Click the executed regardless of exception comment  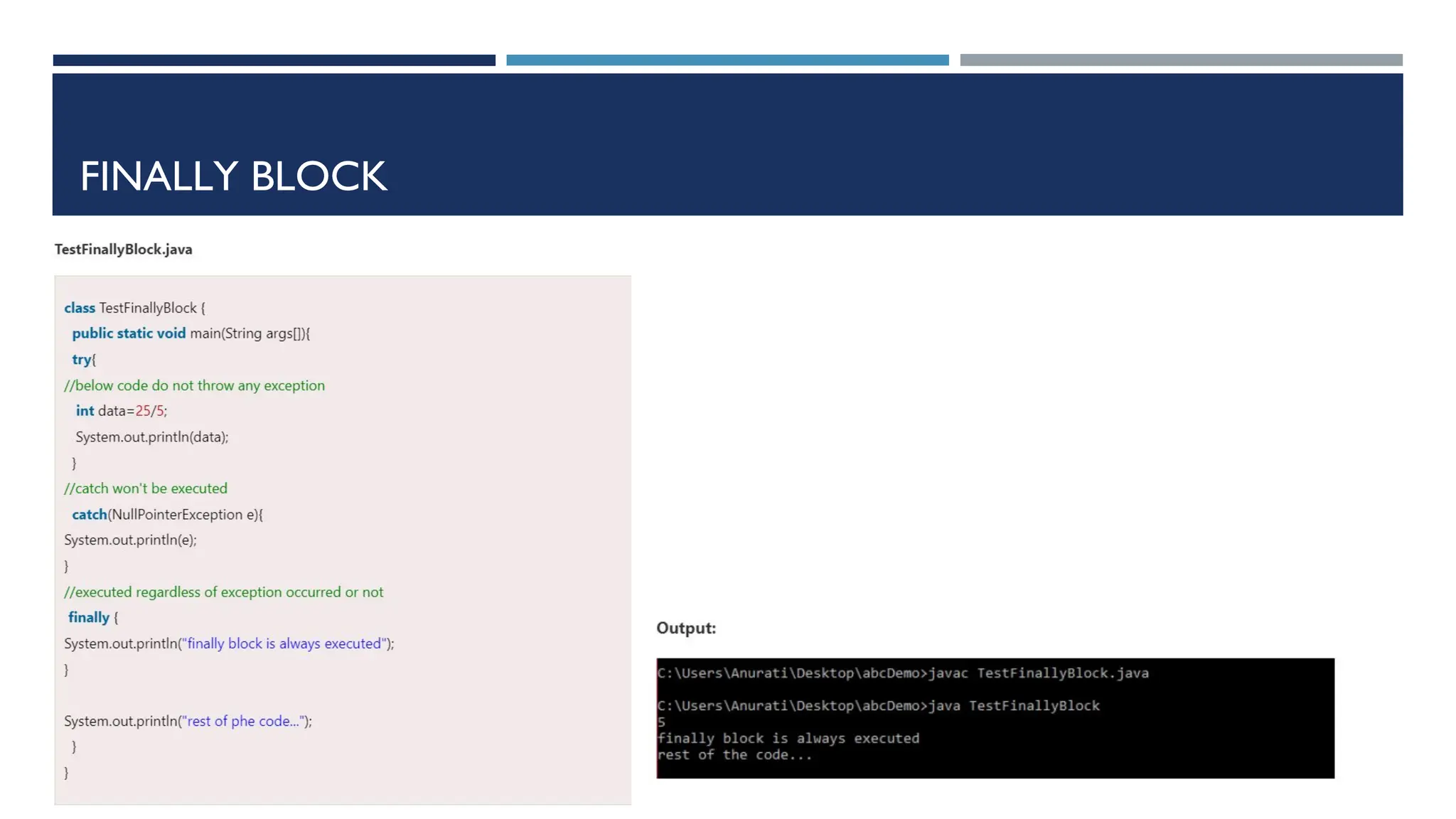(x=223, y=592)
